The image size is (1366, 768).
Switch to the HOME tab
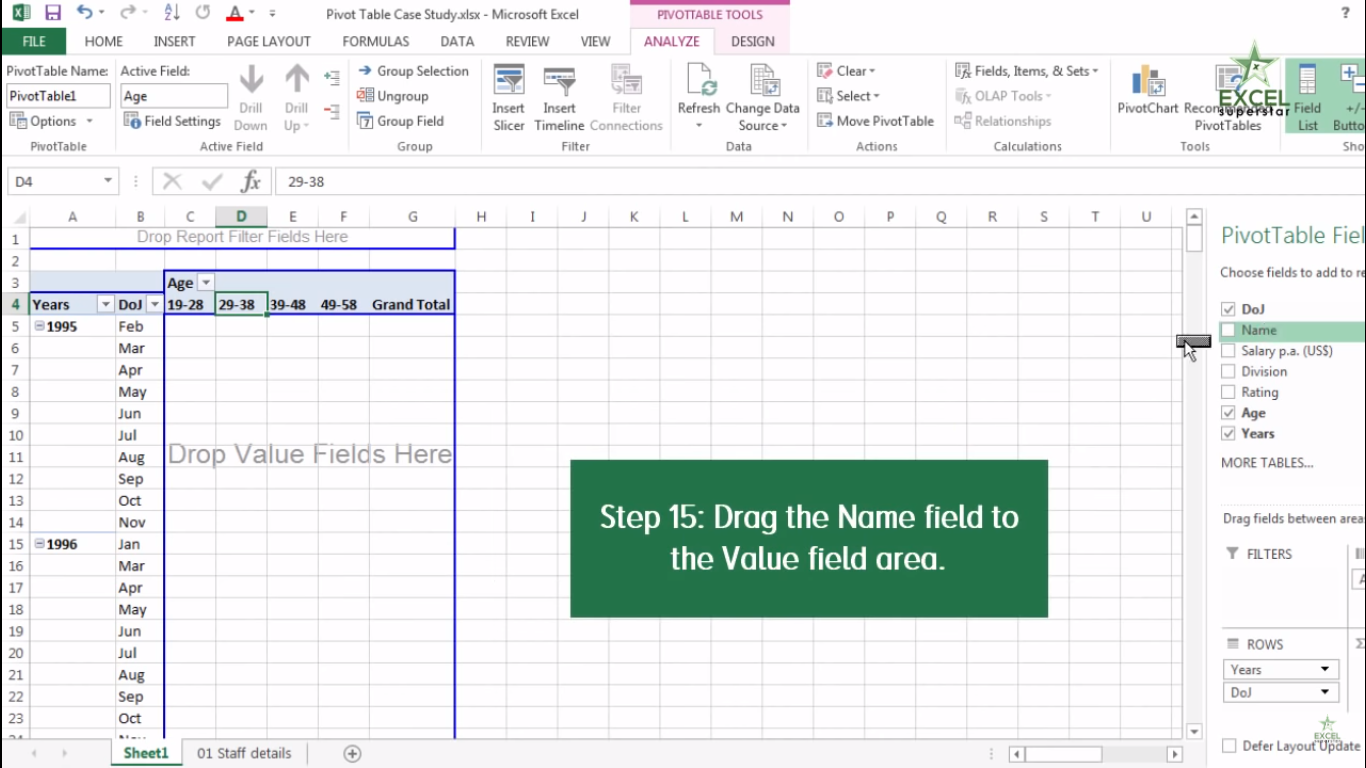click(x=104, y=42)
